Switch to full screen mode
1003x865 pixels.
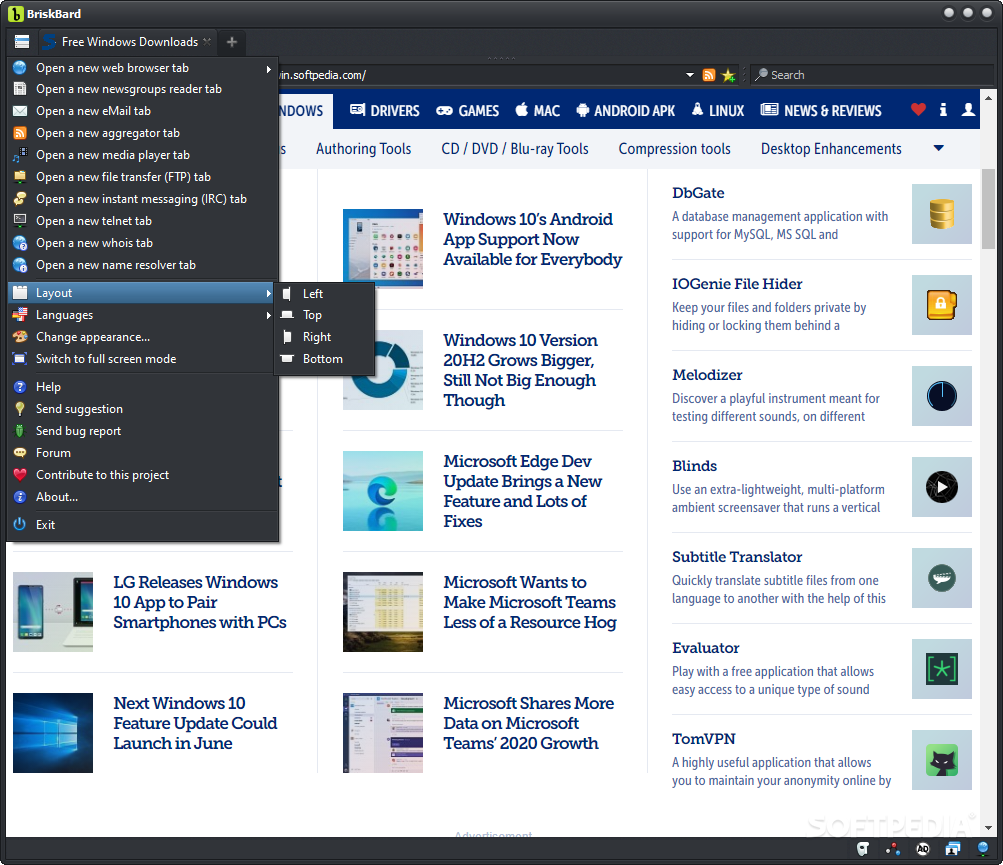[x=143, y=359]
